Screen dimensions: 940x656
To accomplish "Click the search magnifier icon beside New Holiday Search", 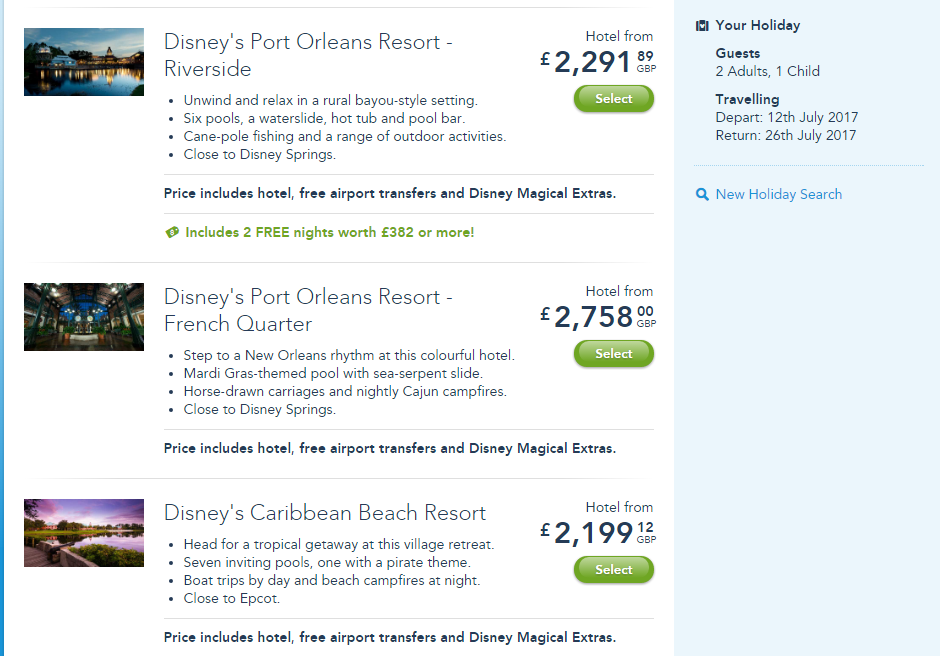I will [702, 195].
